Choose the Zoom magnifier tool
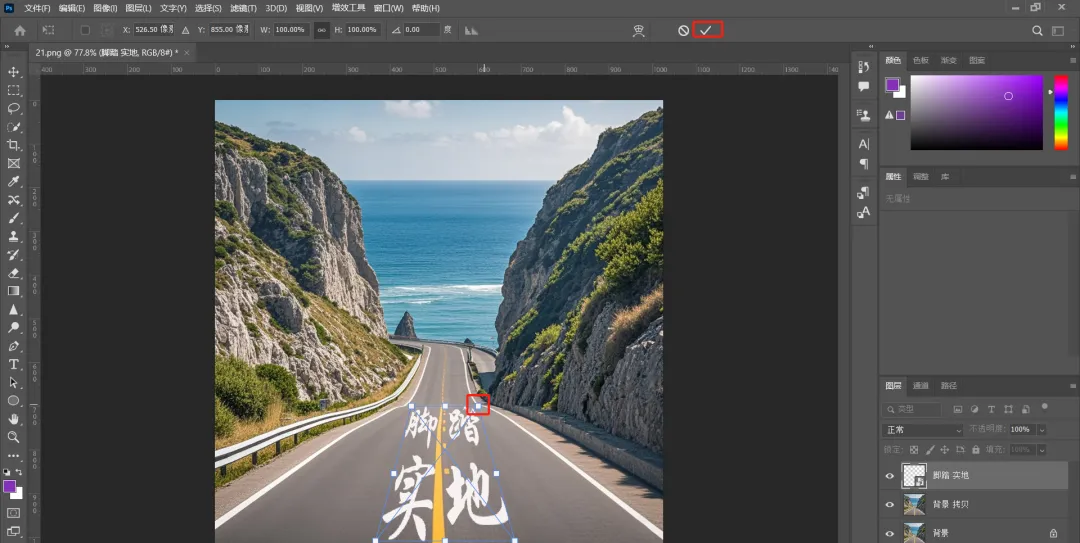Viewport: 1080px width, 543px height. coord(14,437)
